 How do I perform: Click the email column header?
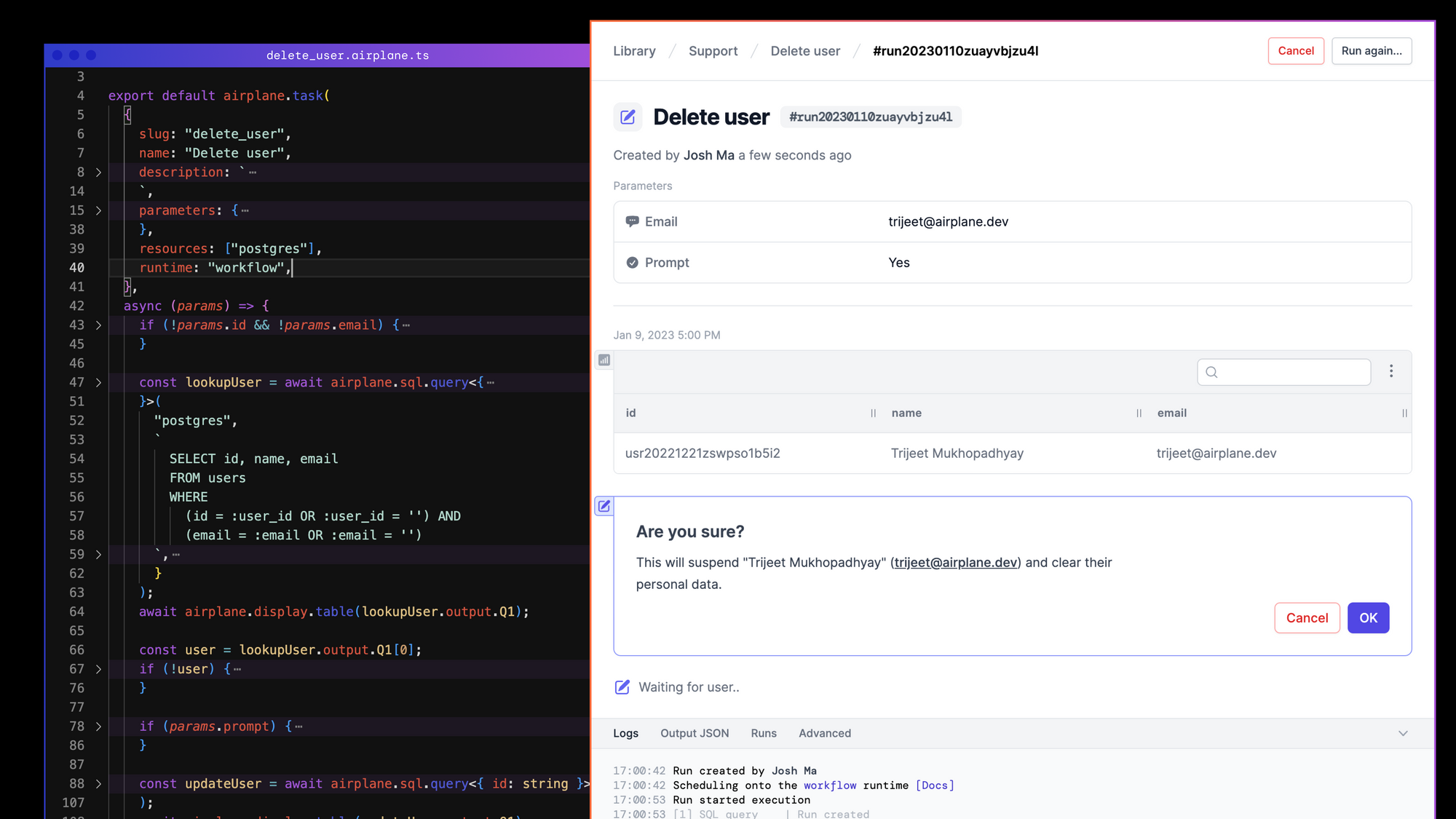click(1172, 413)
